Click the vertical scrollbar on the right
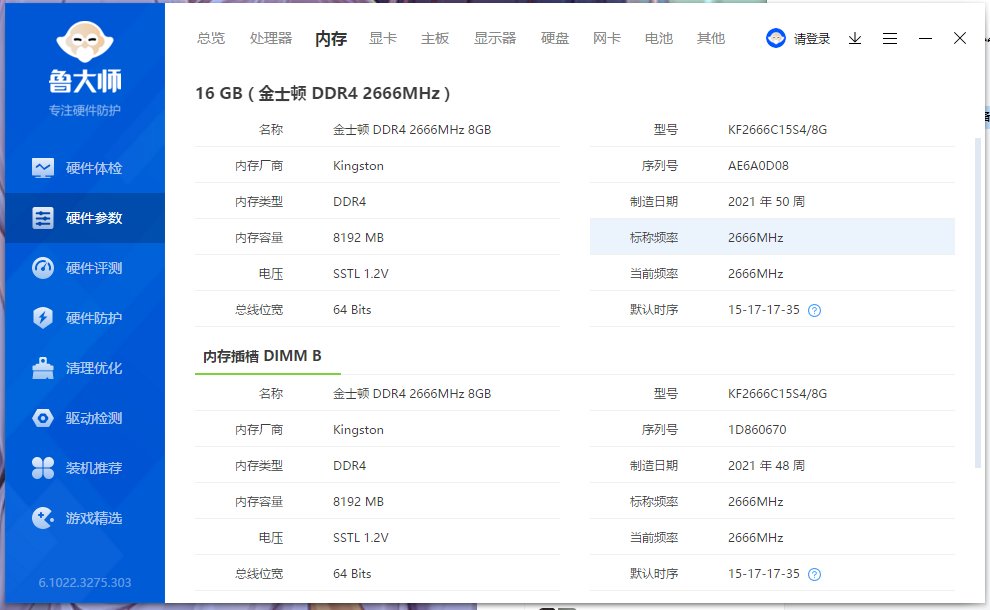Viewport: 990px width, 610px height. point(979,303)
